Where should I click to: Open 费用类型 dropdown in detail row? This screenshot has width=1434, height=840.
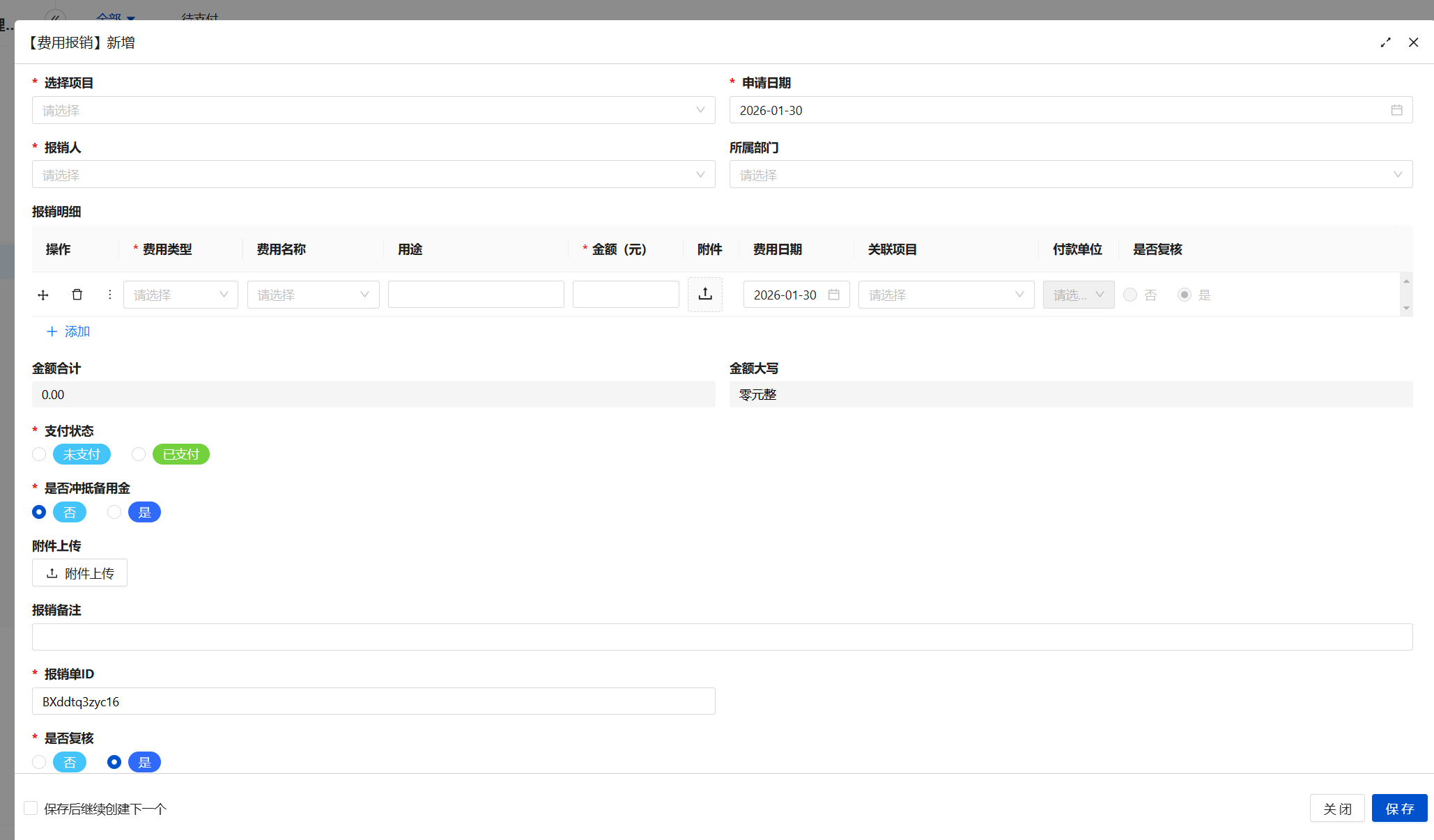pos(180,295)
